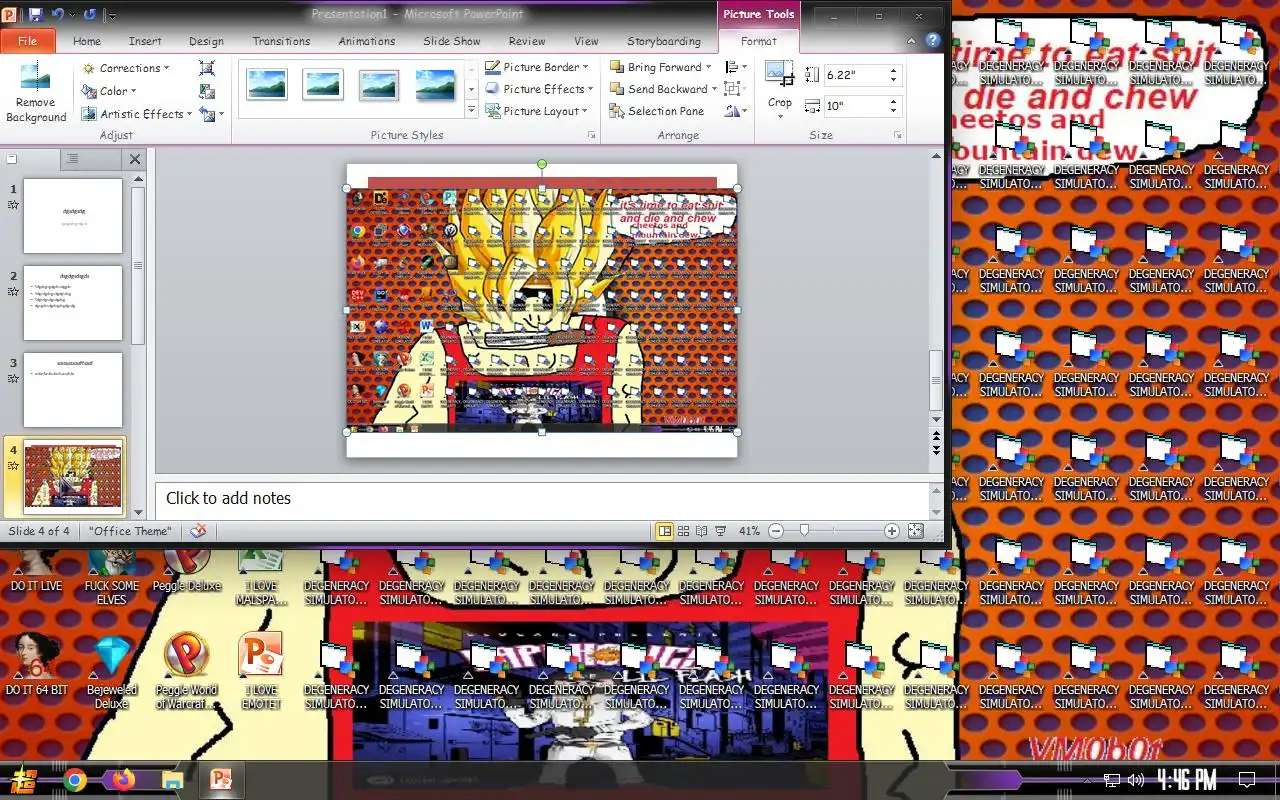
Task: Minimize the ribbon with caret icon
Action: [x=911, y=41]
